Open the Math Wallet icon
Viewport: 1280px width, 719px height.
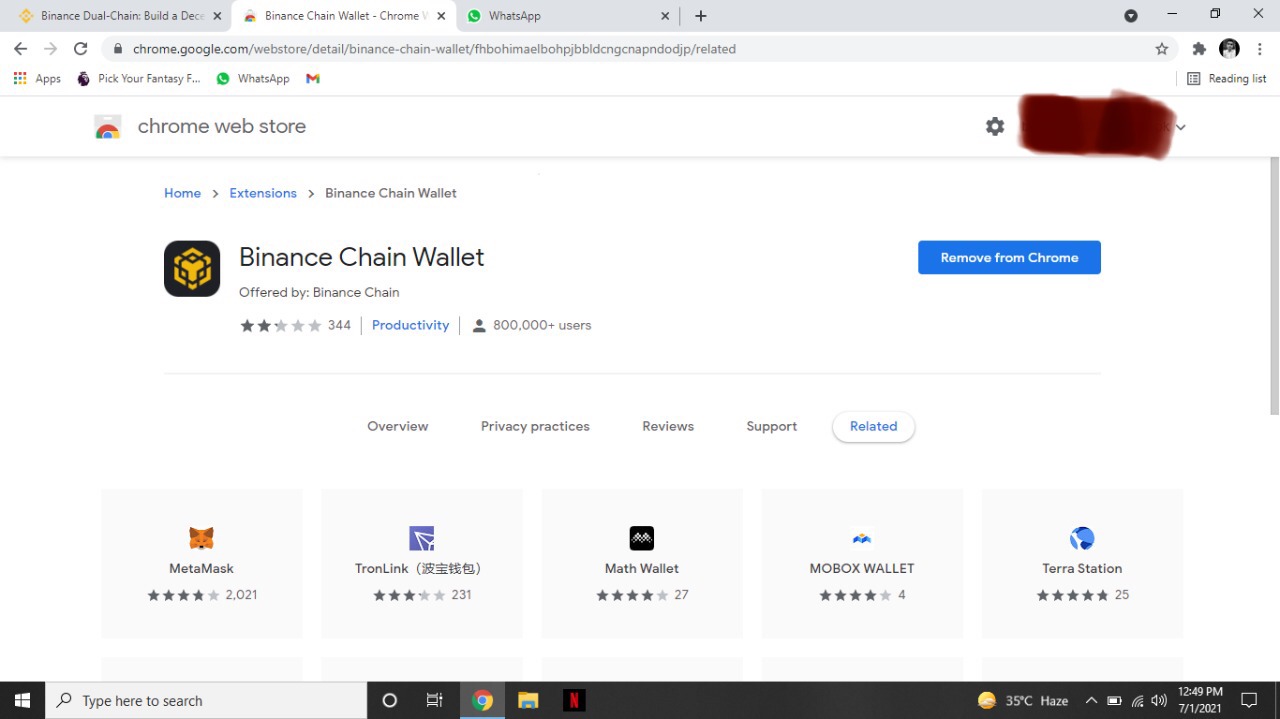[x=641, y=538]
